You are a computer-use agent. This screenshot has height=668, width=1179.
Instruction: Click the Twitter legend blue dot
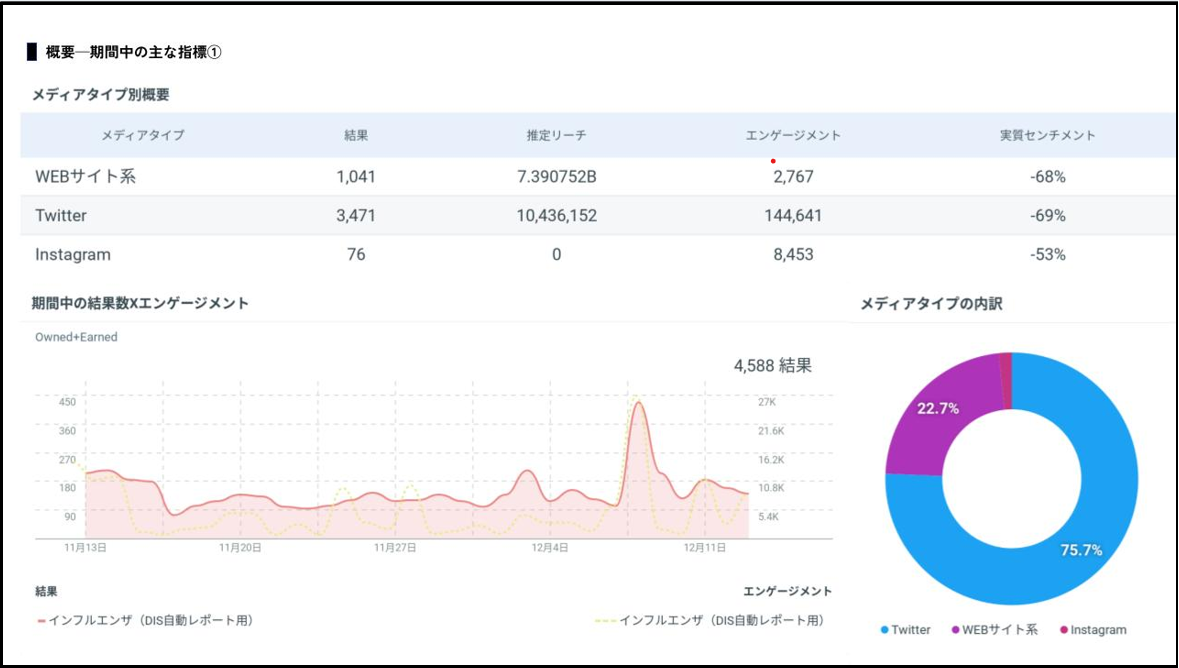pos(885,630)
